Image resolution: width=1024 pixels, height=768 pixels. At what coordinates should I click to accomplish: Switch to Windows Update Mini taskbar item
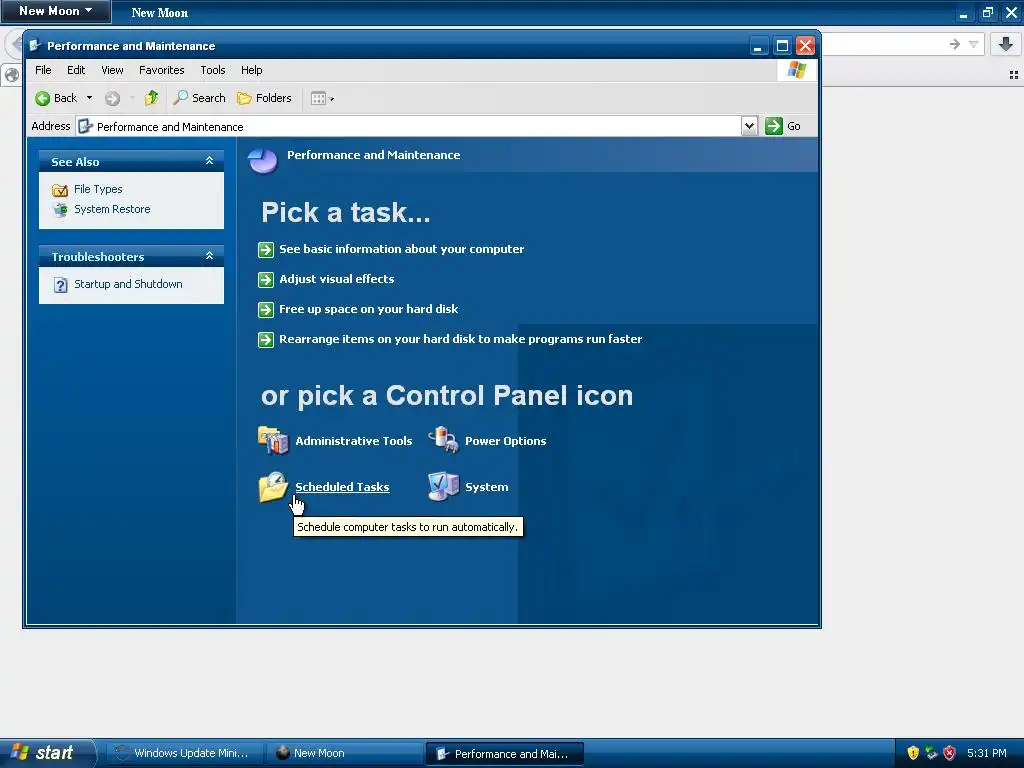(184, 753)
